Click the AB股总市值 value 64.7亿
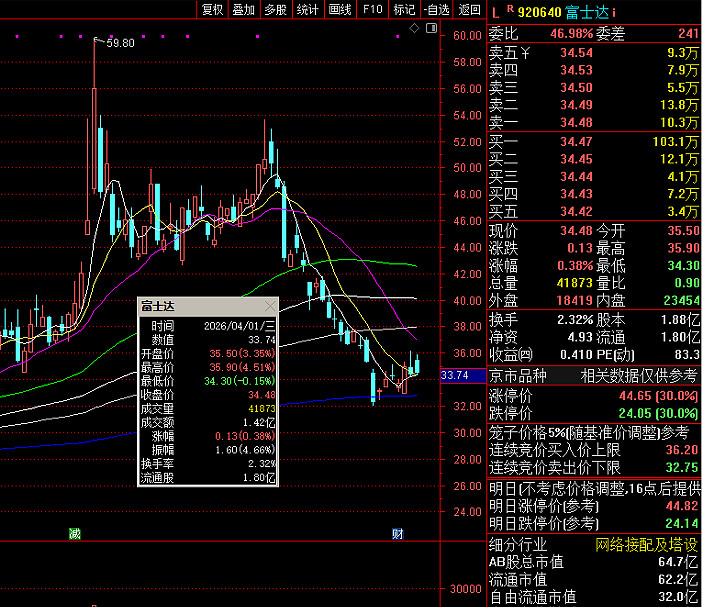This screenshot has width=702, height=607. point(678,562)
